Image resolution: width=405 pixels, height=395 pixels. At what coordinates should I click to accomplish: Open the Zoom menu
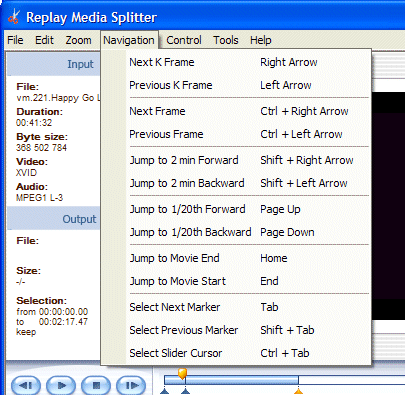pyautogui.click(x=78, y=40)
